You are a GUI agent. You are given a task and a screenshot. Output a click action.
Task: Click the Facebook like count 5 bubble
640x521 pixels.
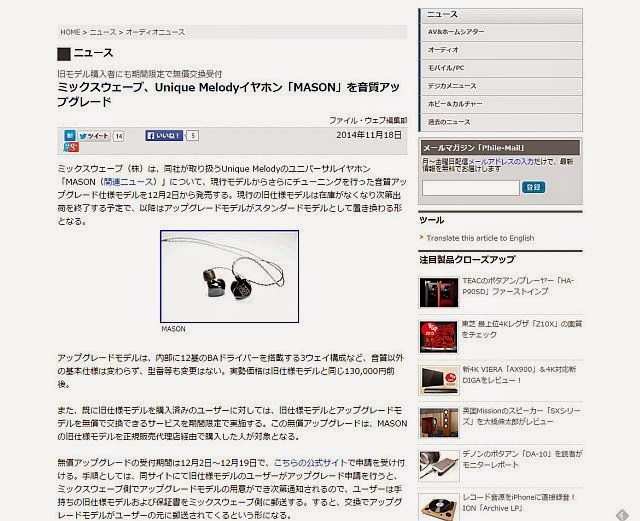[x=193, y=136]
